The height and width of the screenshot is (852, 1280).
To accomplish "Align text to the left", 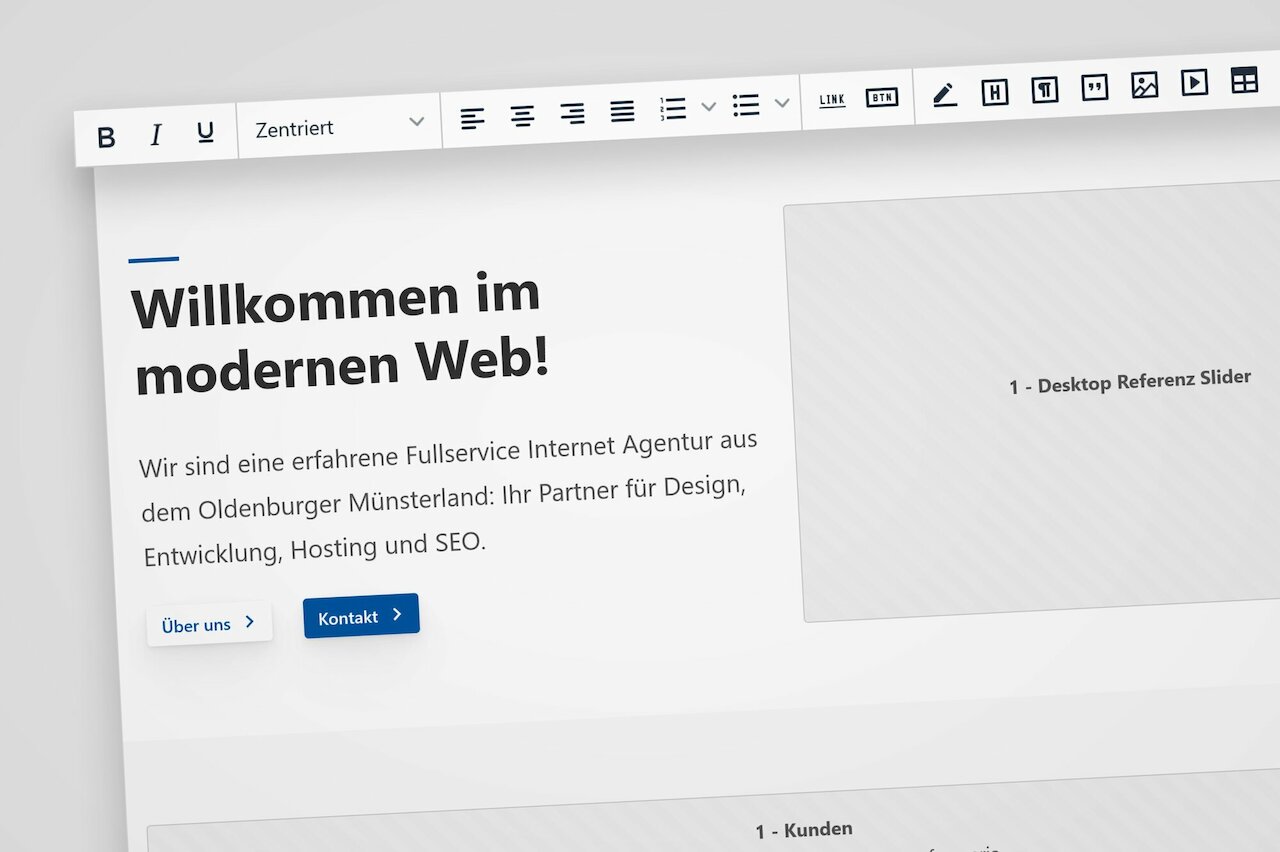I will [x=472, y=119].
